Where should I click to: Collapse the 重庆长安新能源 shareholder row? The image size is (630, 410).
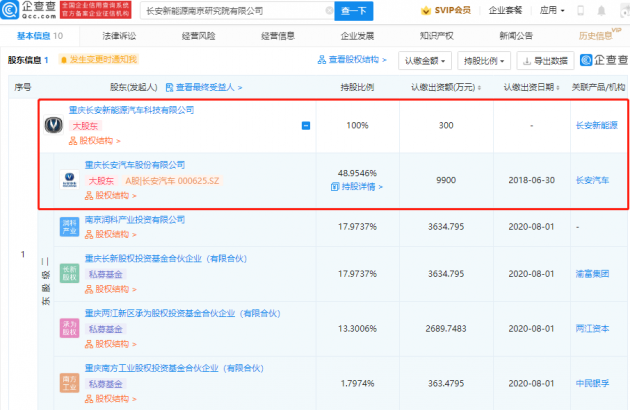[306, 126]
